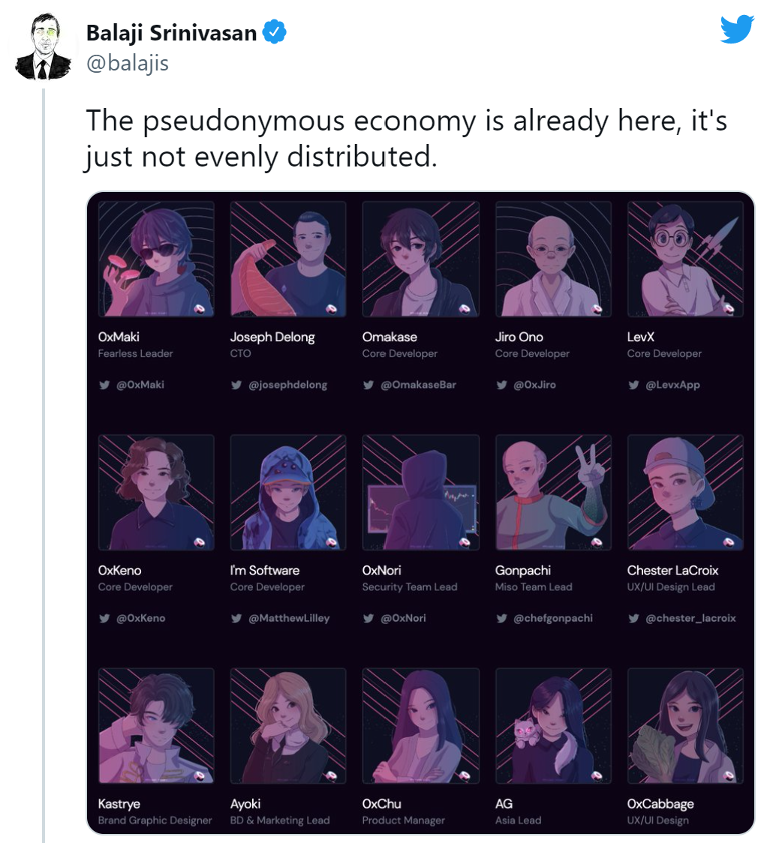Open the @balajis handle link
Screen dimensions: 768x844
(128, 63)
